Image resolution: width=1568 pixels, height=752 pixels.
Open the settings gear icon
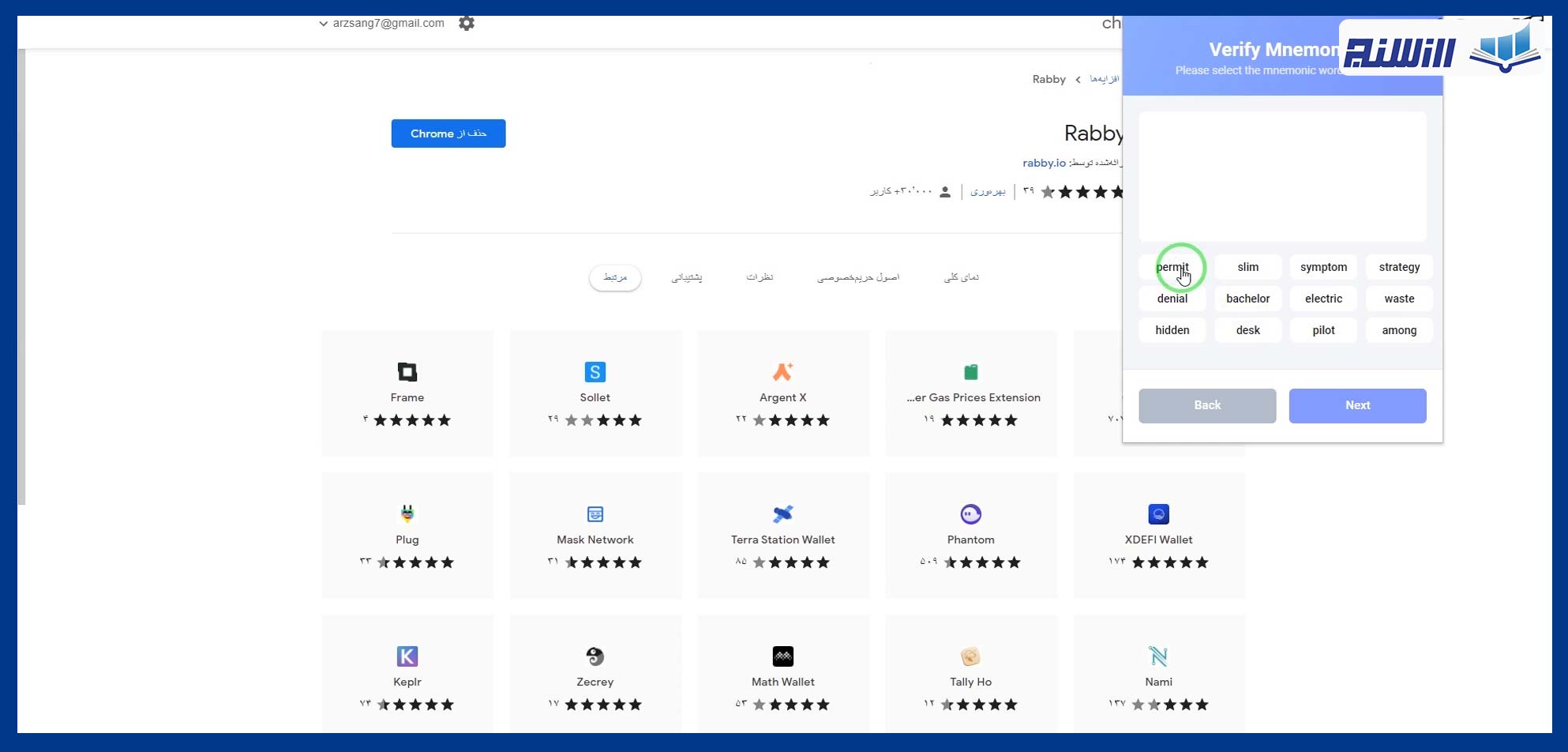467,24
